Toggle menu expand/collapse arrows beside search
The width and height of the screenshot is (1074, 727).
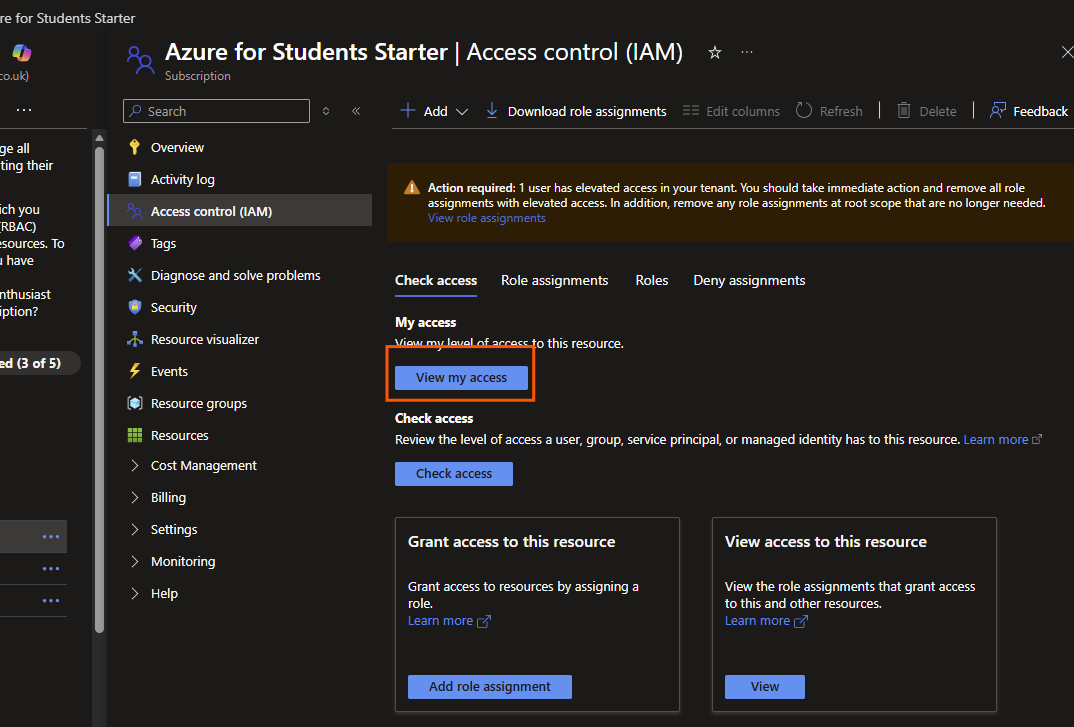[326, 111]
